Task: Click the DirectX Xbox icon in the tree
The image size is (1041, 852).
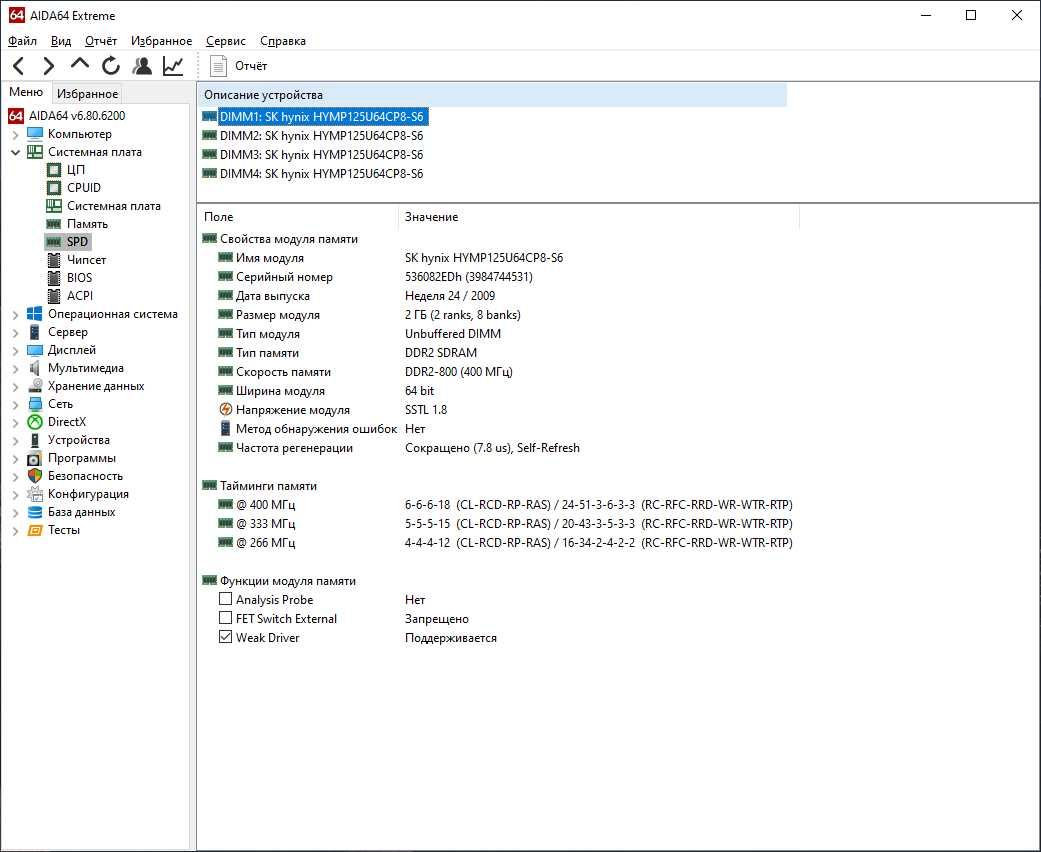Action: [x=35, y=422]
